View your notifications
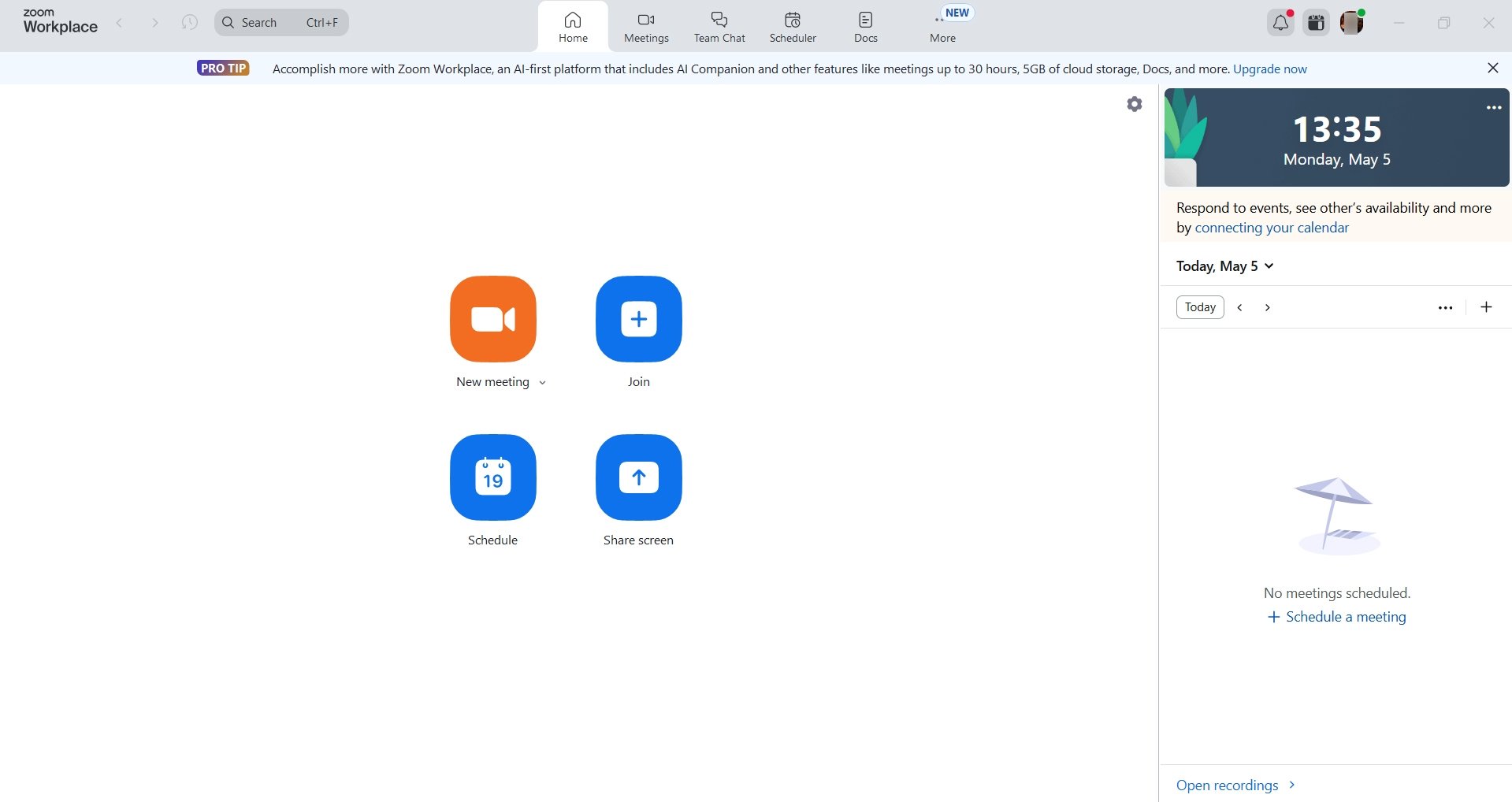 point(1280,22)
